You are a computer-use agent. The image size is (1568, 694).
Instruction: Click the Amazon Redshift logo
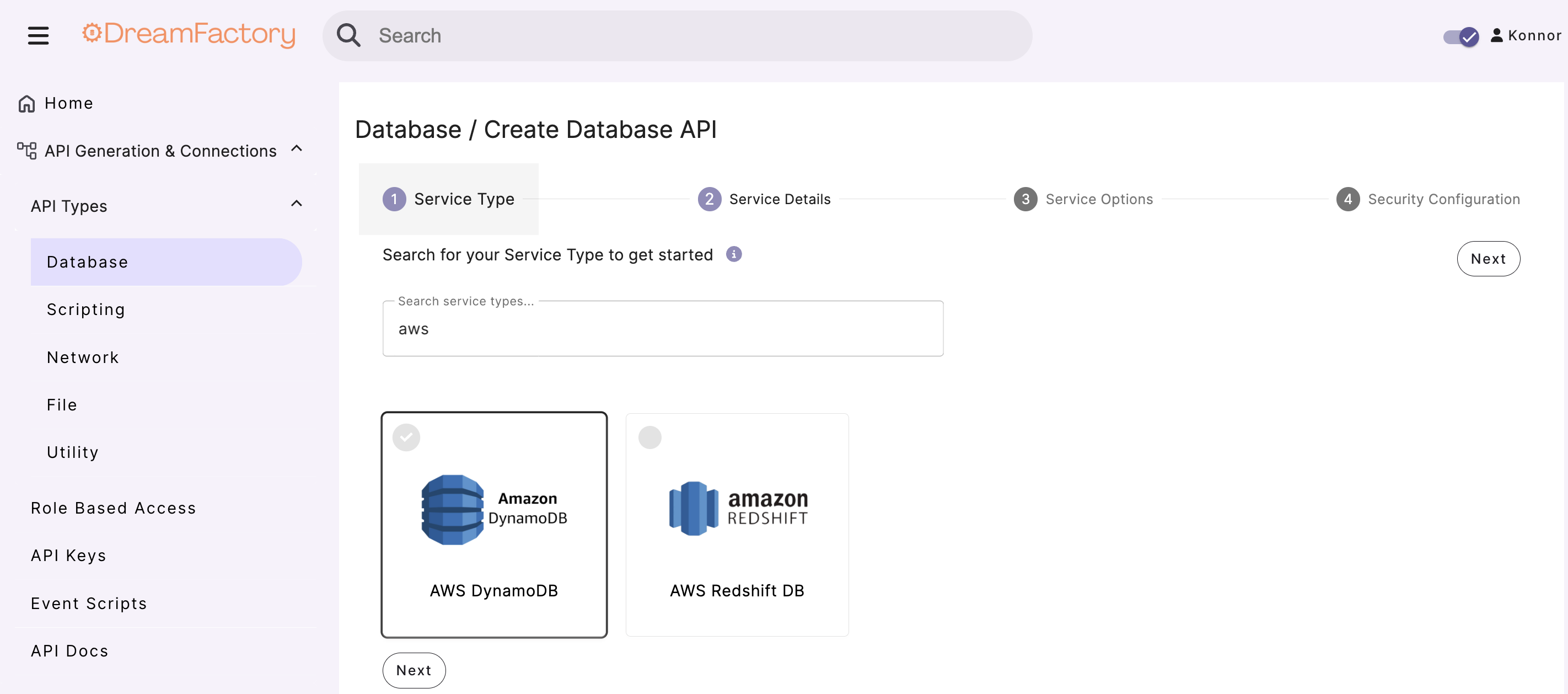point(737,509)
